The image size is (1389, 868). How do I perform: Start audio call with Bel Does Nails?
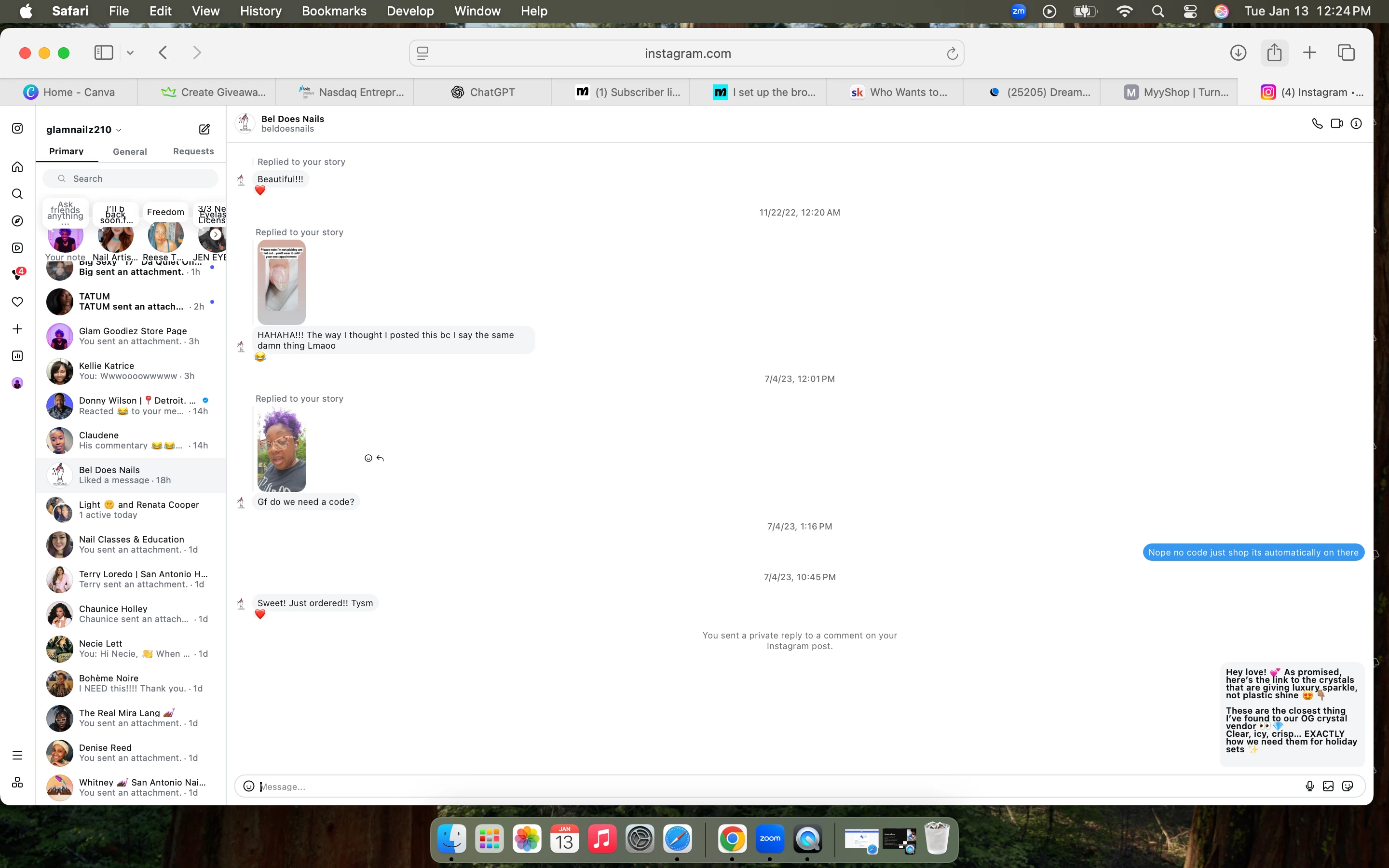1317,123
